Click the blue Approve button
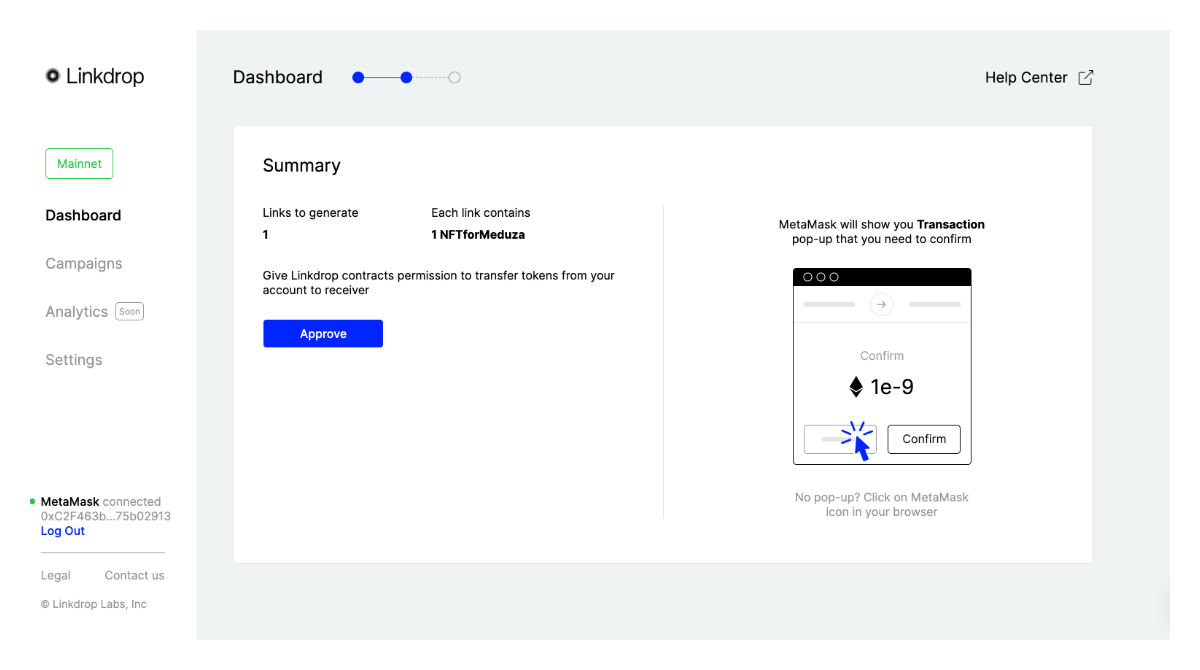Image resolution: width=1200 pixels, height=670 pixels. tap(323, 334)
